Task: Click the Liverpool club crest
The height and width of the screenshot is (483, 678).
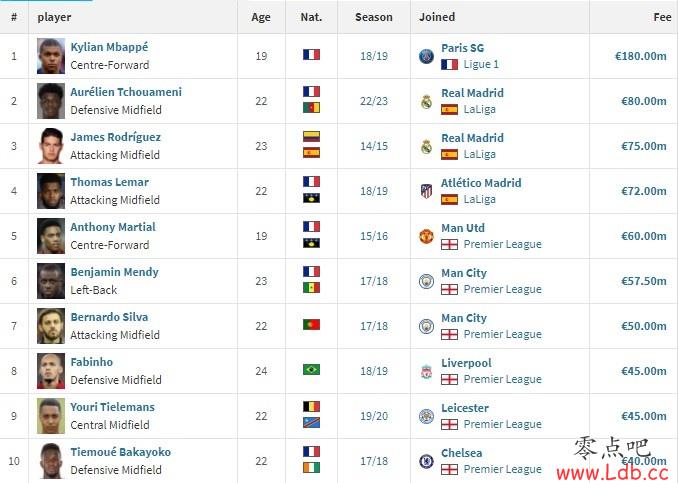Action: point(426,371)
